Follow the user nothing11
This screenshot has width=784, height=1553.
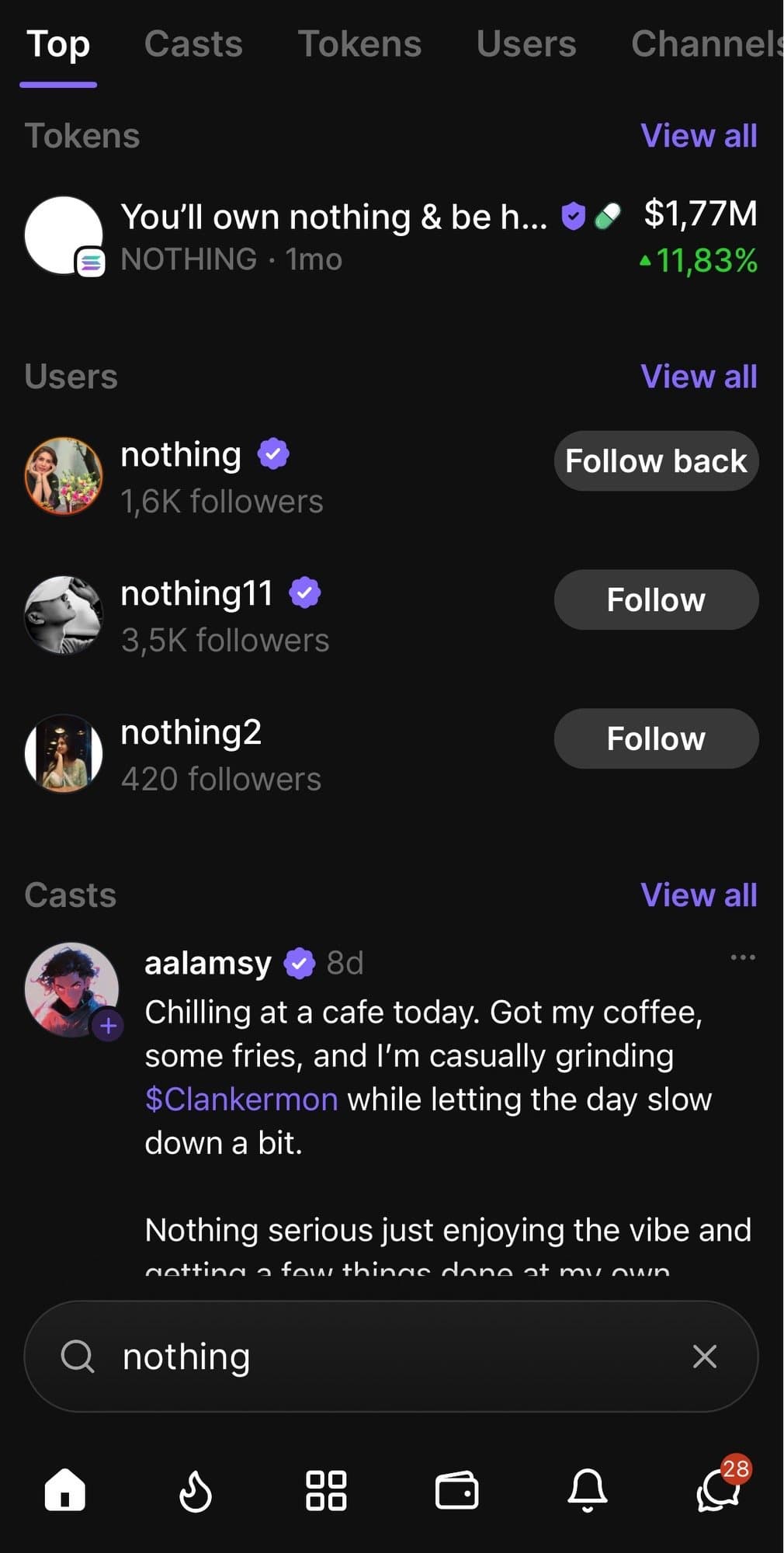[x=656, y=600]
